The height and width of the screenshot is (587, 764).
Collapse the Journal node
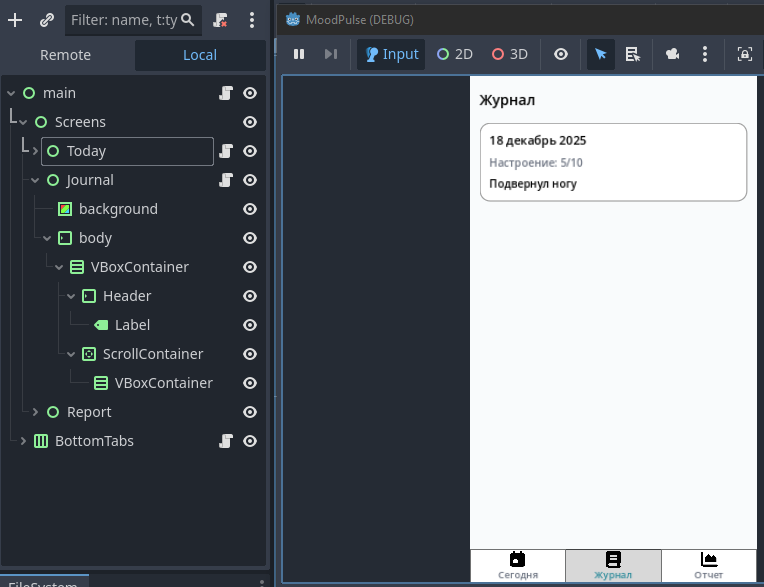pos(36,180)
